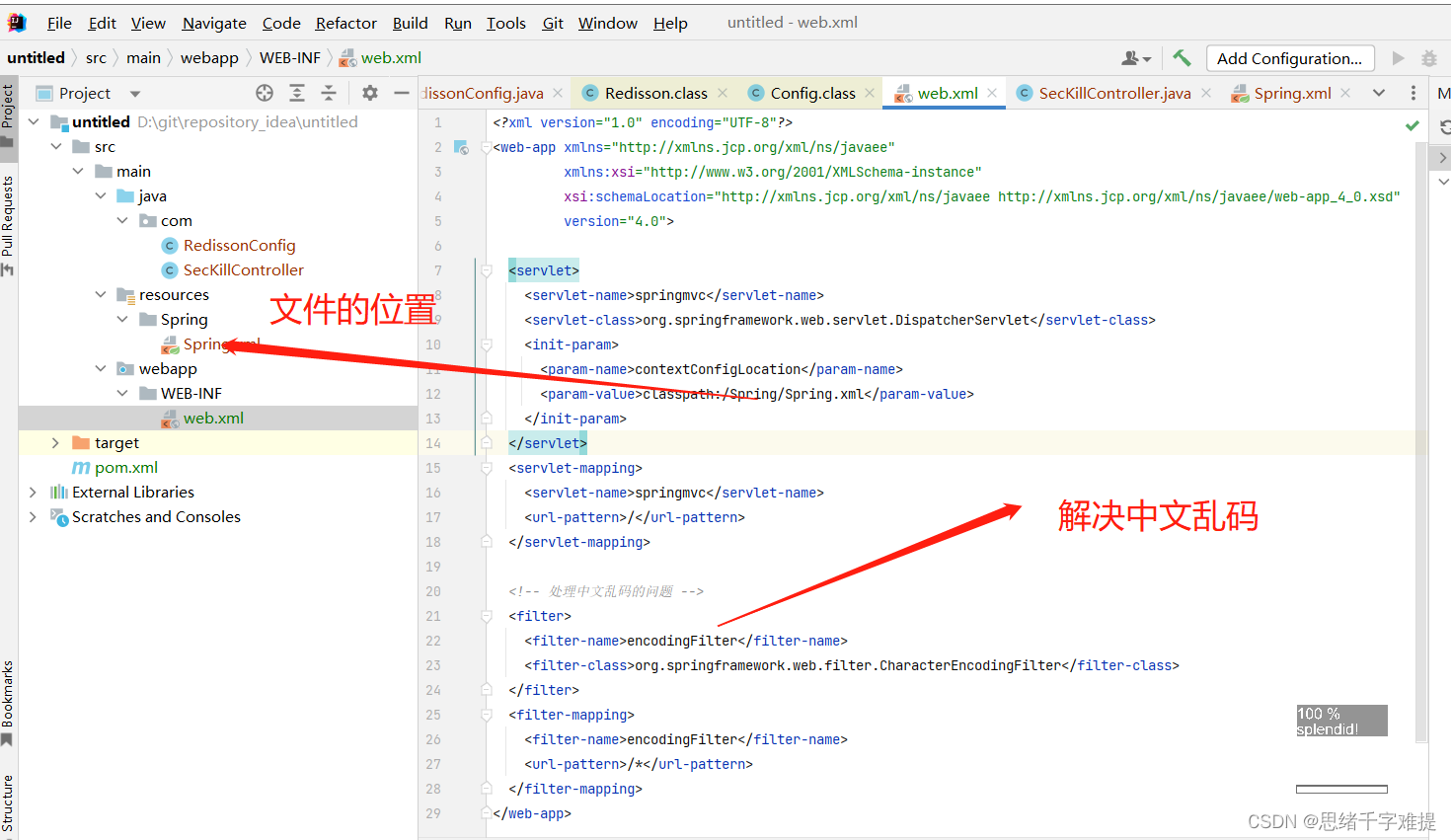Open the Navigate menu

[214, 23]
